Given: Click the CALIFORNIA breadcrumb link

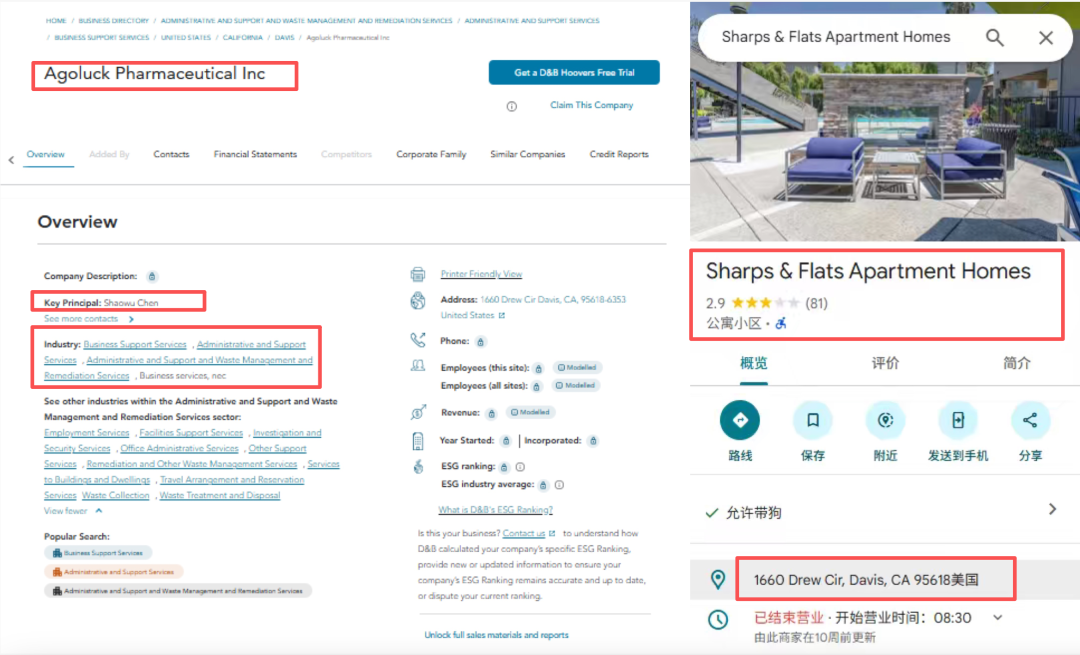Looking at the screenshot, I should tap(242, 38).
